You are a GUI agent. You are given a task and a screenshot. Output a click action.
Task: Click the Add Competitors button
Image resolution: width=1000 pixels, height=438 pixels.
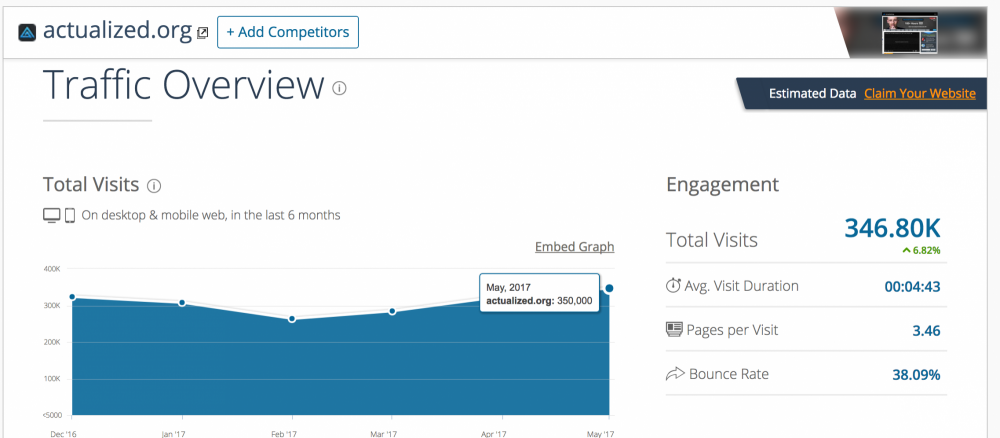click(288, 32)
